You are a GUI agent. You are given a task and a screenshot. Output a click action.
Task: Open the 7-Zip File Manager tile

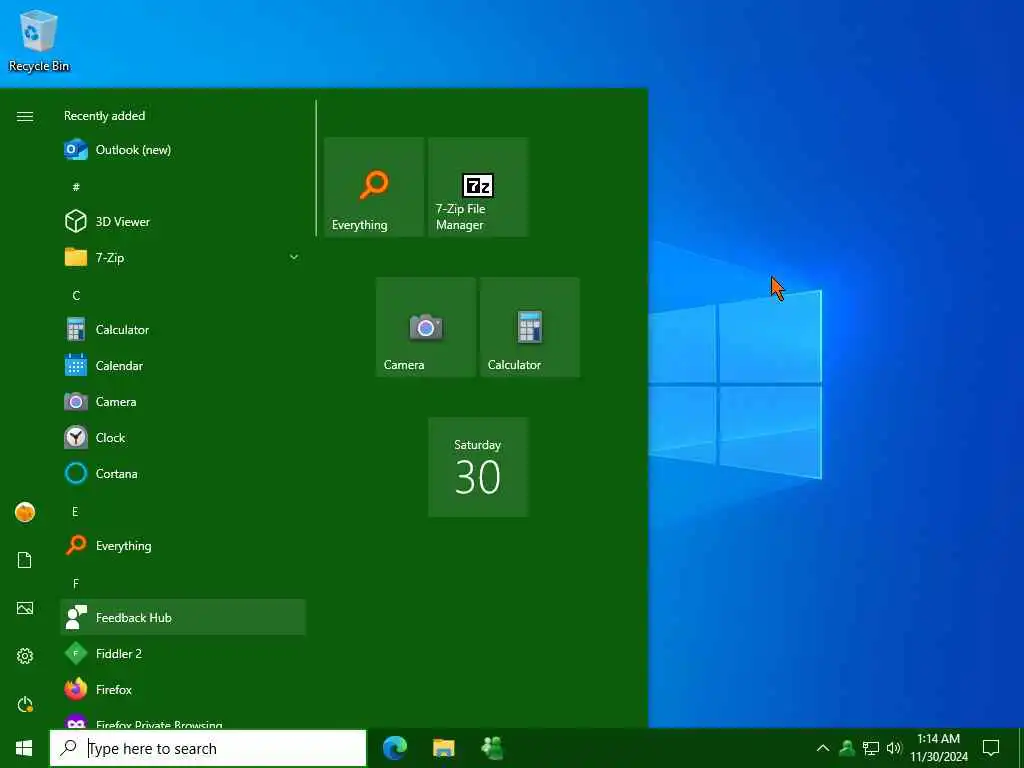click(x=478, y=187)
